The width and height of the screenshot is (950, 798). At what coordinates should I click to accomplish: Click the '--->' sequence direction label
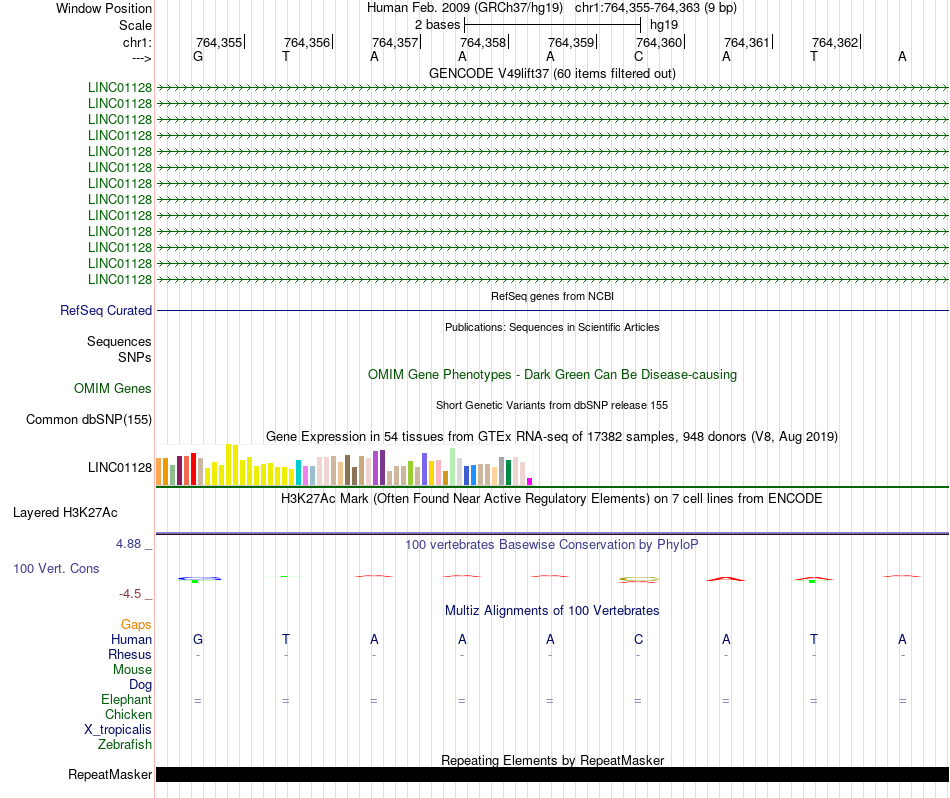point(141,58)
